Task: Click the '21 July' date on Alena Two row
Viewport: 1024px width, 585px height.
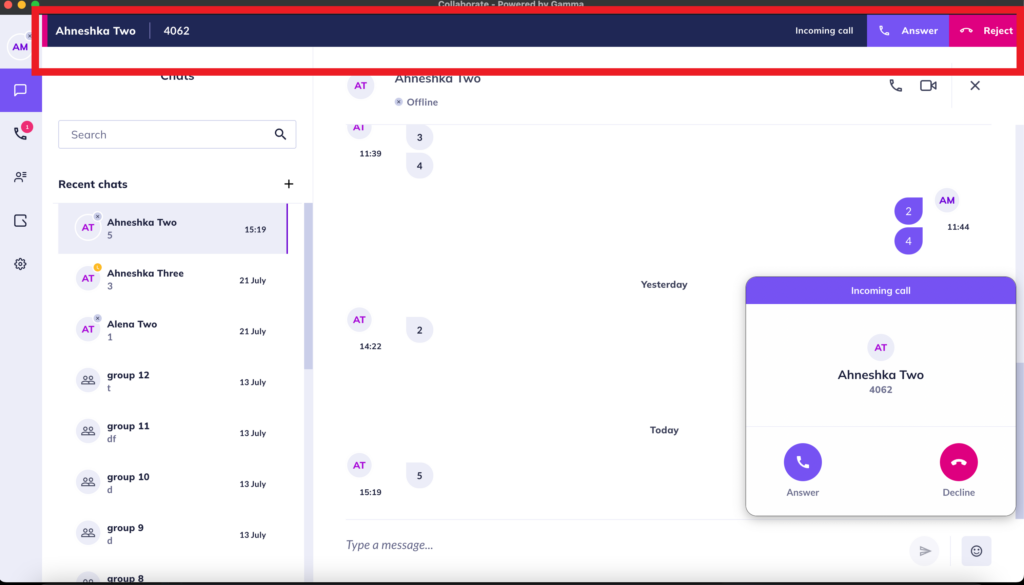Action: pyautogui.click(x=253, y=332)
